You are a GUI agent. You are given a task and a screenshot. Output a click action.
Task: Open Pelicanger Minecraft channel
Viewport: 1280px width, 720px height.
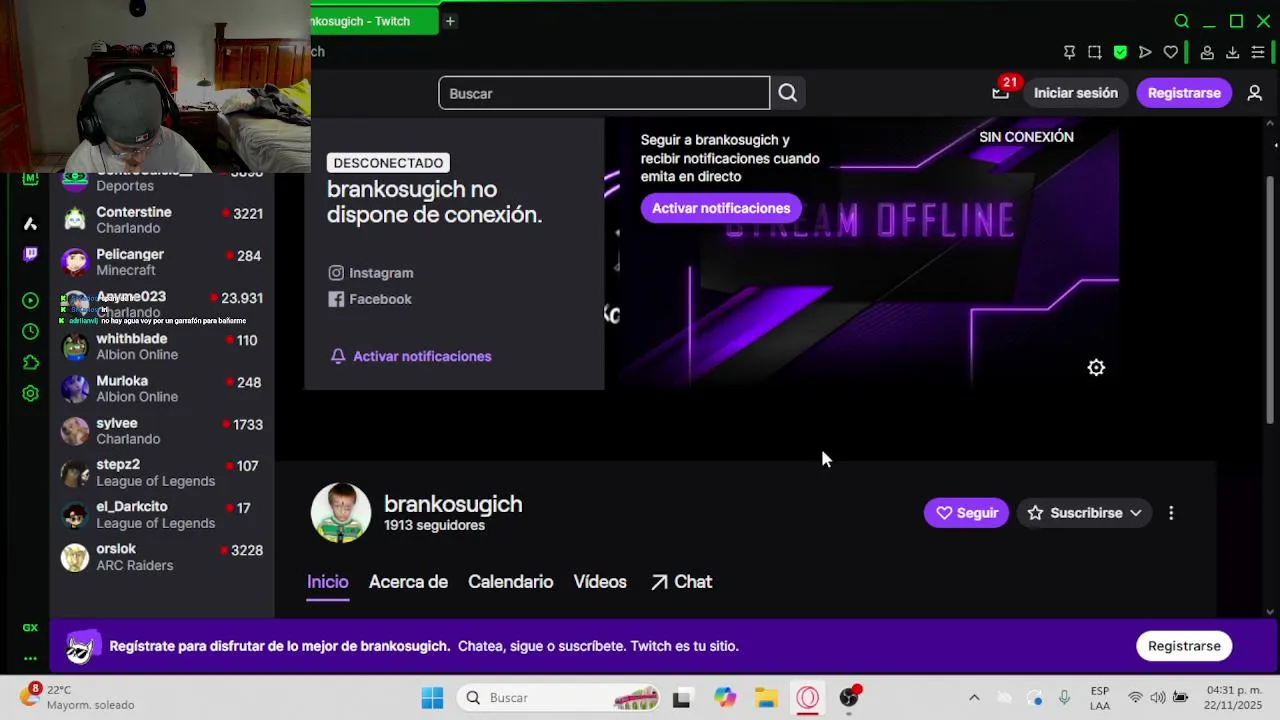(162, 262)
